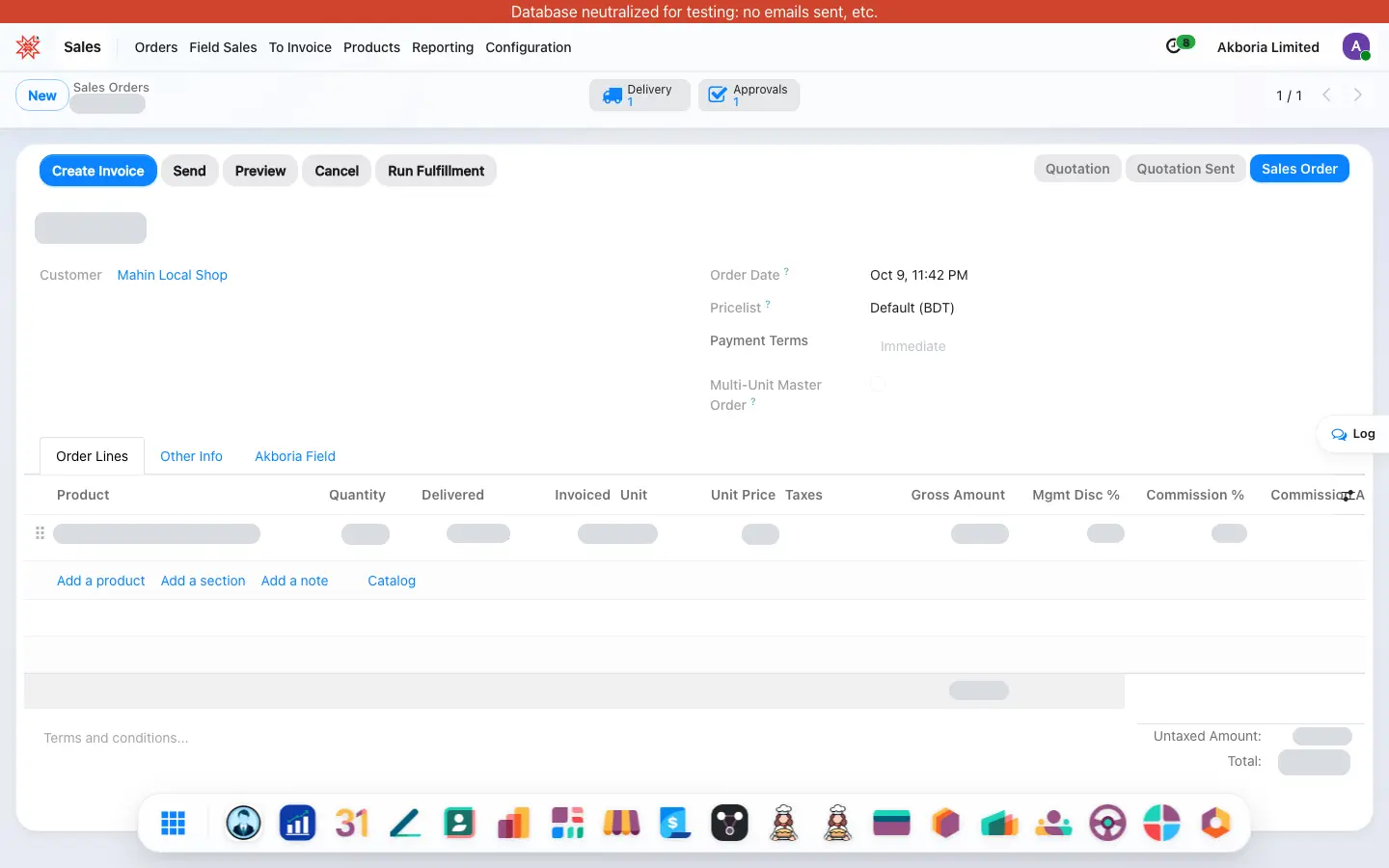Open the black connected-nodes app in dock
Image resolution: width=1389 pixels, height=868 pixels.
point(730,823)
